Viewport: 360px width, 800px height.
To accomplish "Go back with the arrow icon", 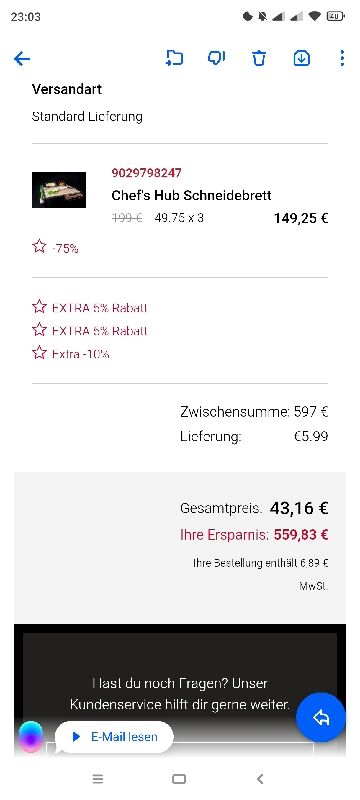I will (22, 59).
